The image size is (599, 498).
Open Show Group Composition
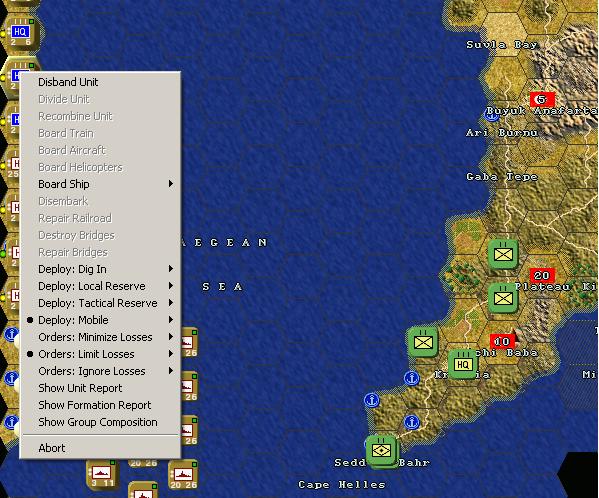99,422
